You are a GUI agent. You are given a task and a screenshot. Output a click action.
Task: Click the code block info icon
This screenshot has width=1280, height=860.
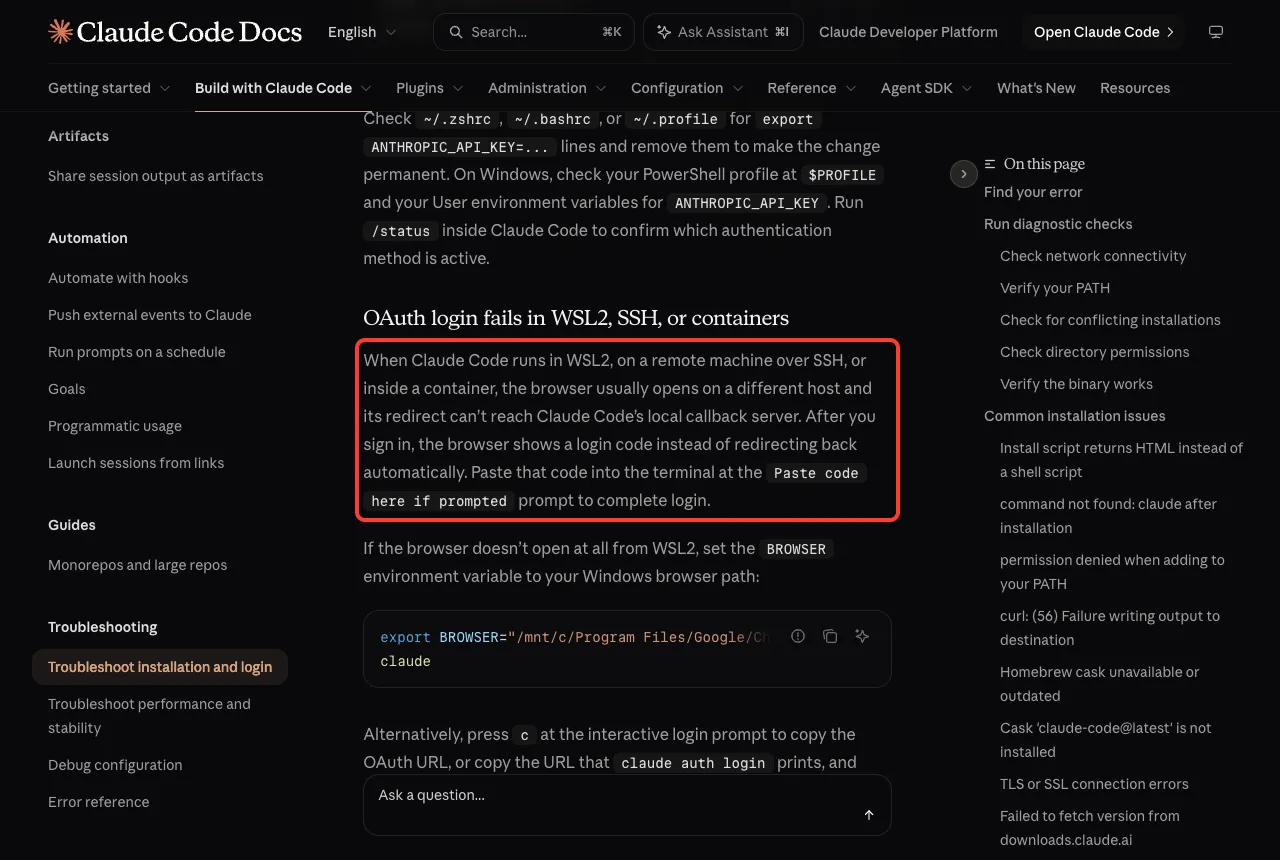(798, 636)
